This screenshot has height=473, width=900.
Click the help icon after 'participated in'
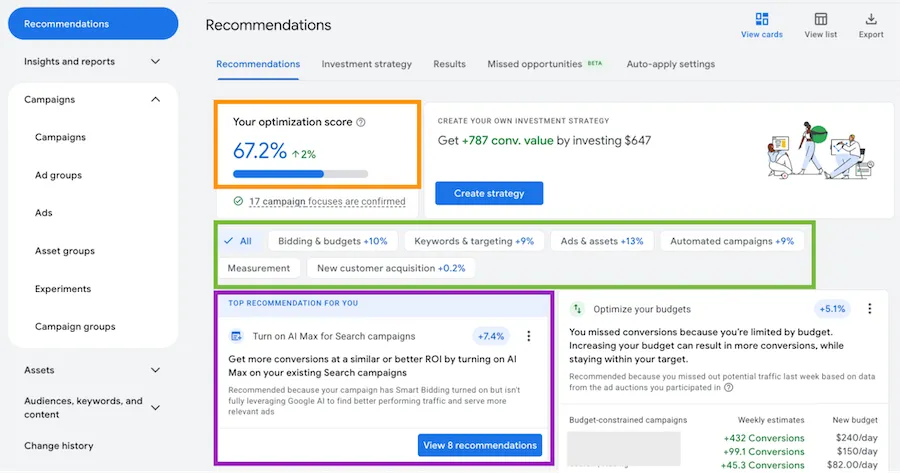[x=728, y=387]
